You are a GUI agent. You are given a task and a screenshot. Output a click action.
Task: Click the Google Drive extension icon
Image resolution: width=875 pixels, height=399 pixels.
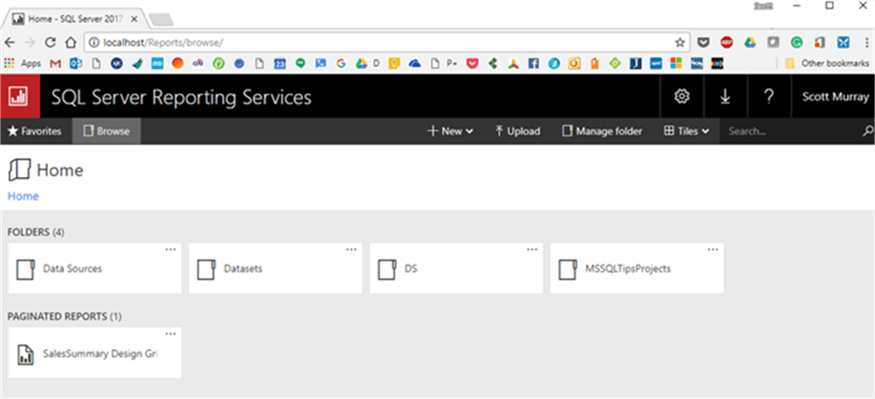750,42
